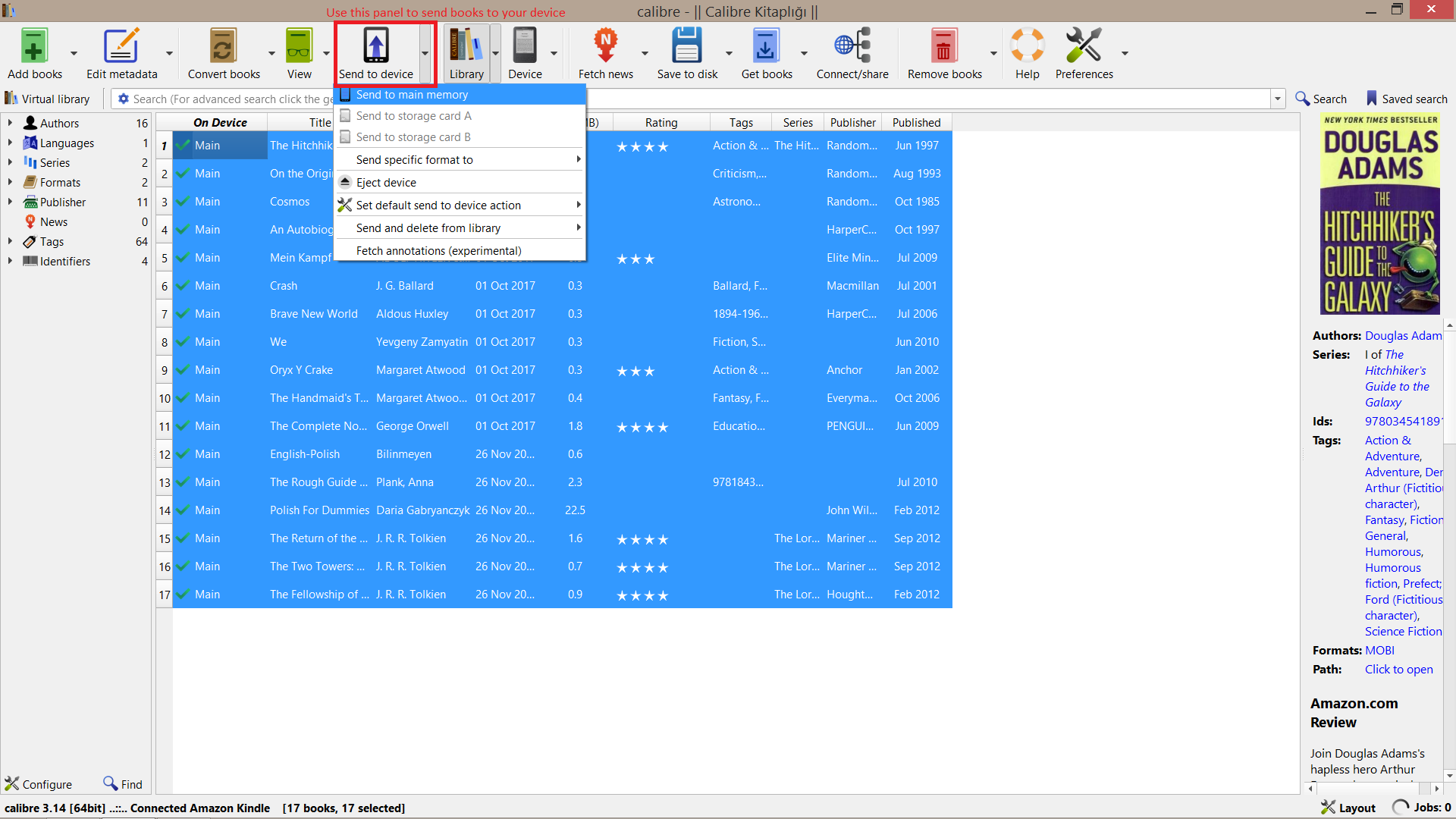
Task: Click the Series column header
Action: click(x=798, y=123)
